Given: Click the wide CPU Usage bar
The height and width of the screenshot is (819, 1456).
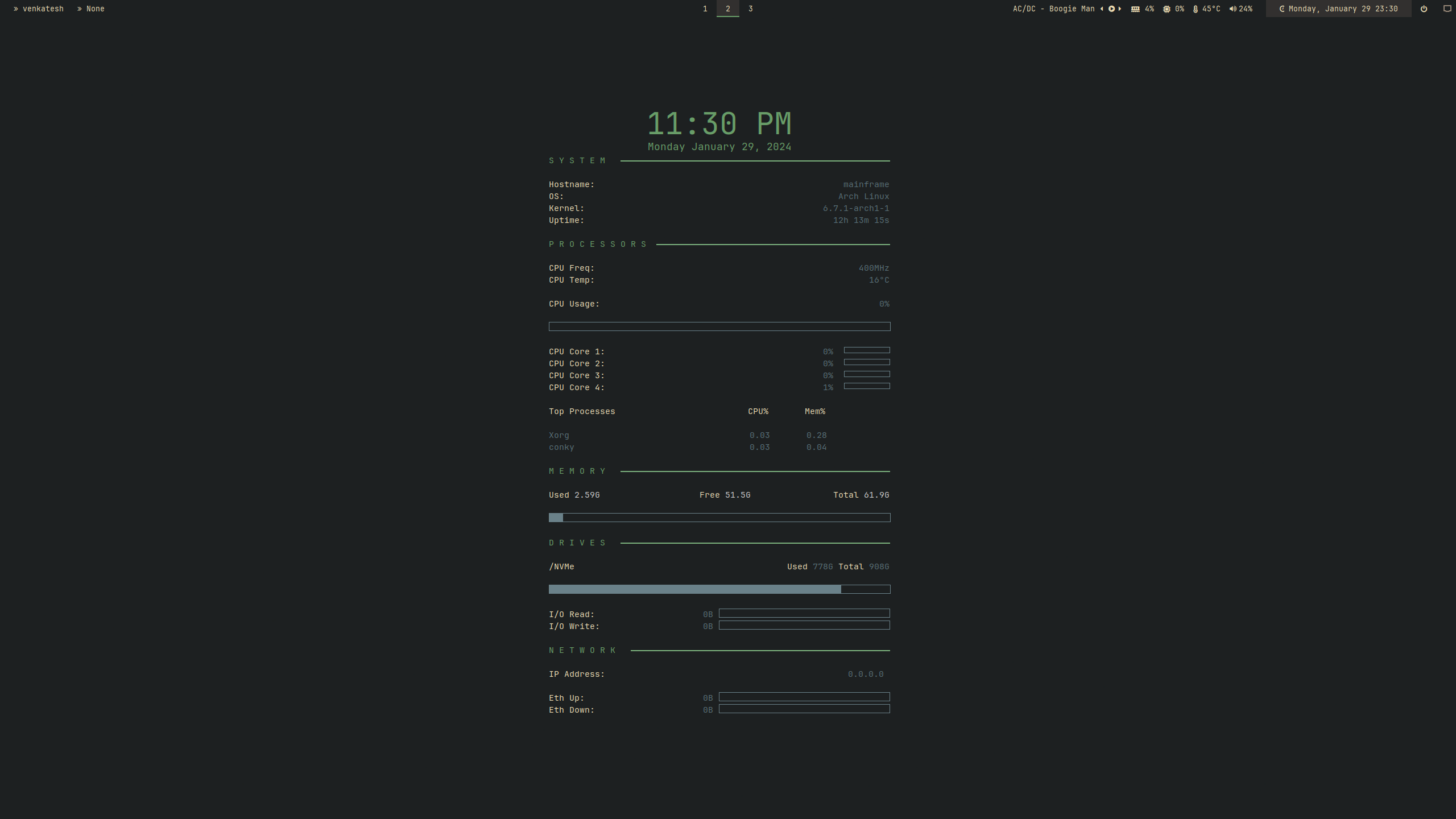Looking at the screenshot, I should coord(719,326).
